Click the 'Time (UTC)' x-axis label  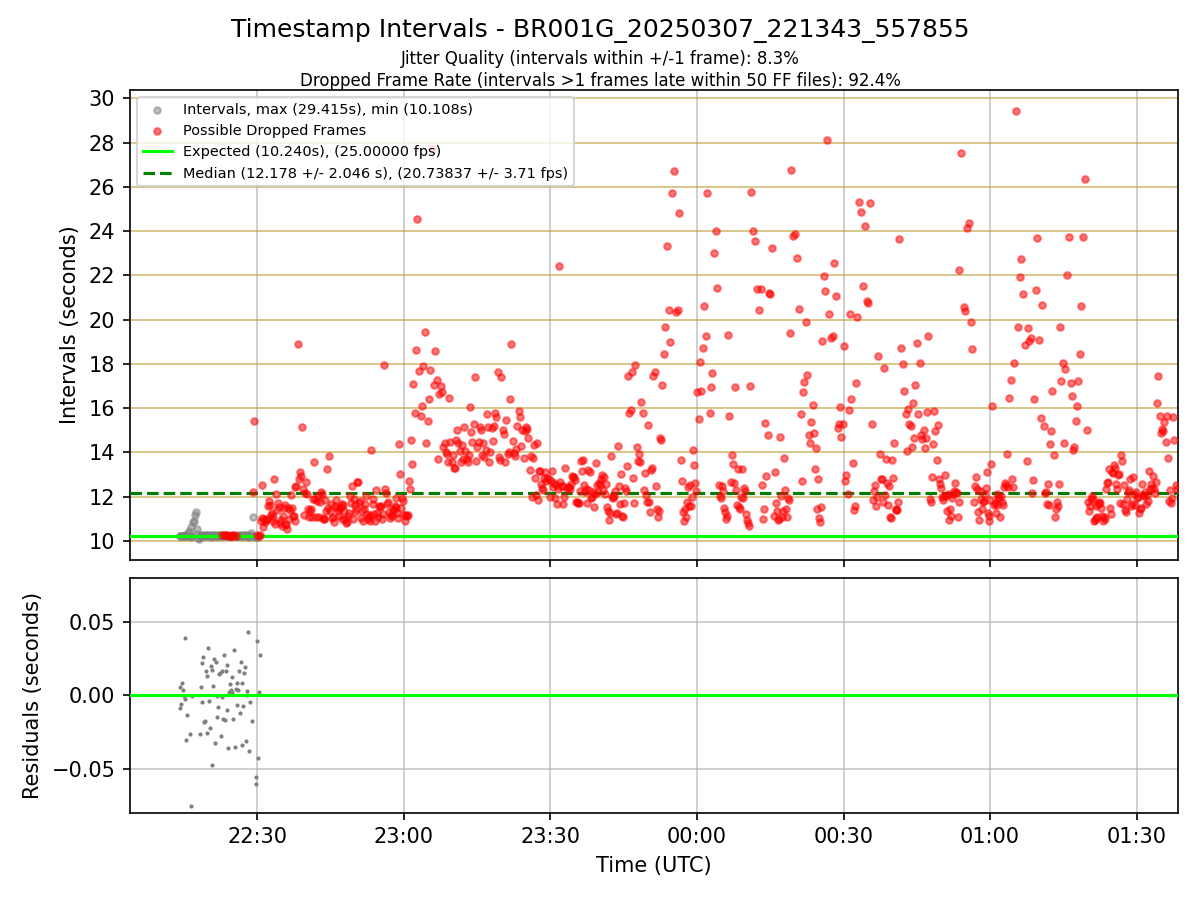point(653,864)
